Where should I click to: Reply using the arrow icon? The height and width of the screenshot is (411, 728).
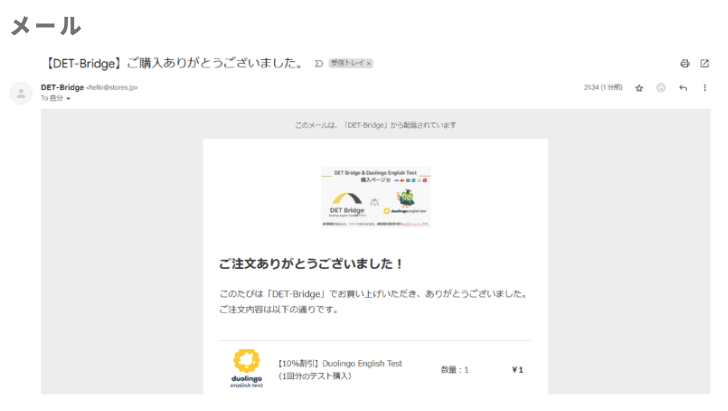point(683,88)
